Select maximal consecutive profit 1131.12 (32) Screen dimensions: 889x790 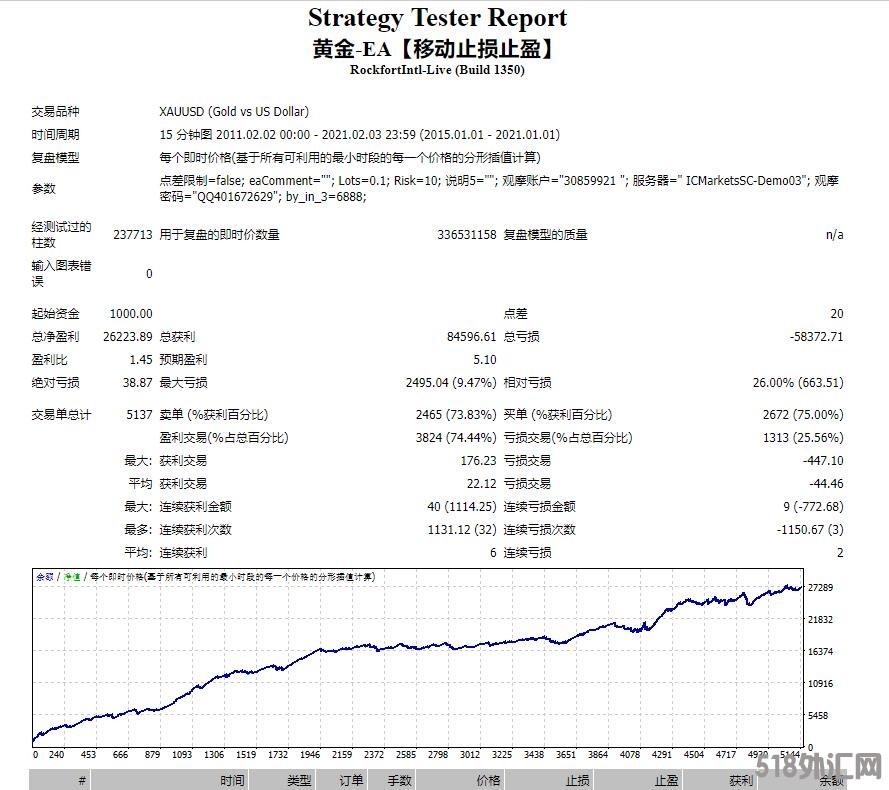[462, 530]
